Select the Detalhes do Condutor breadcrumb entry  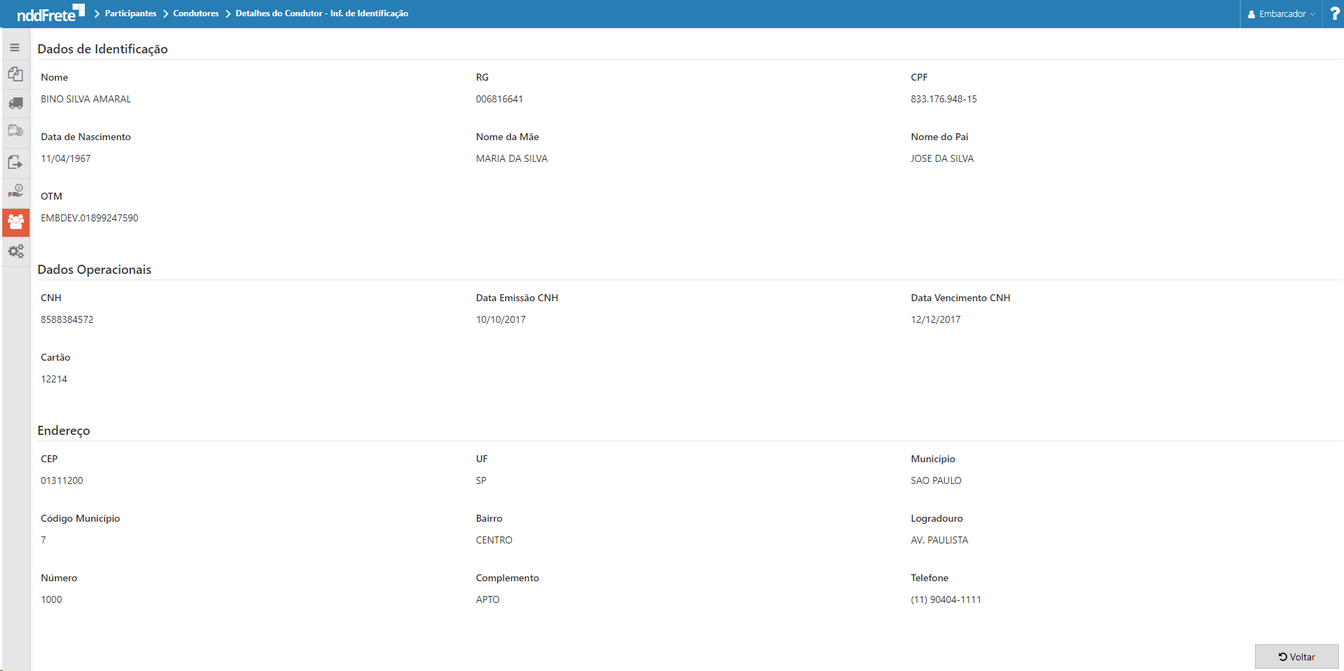click(322, 13)
